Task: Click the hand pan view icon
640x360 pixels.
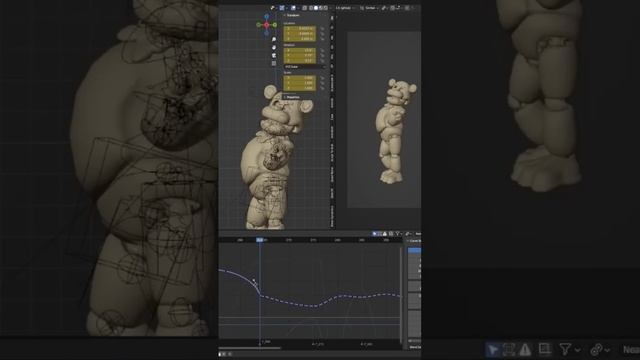Action: pyautogui.click(x=274, y=47)
